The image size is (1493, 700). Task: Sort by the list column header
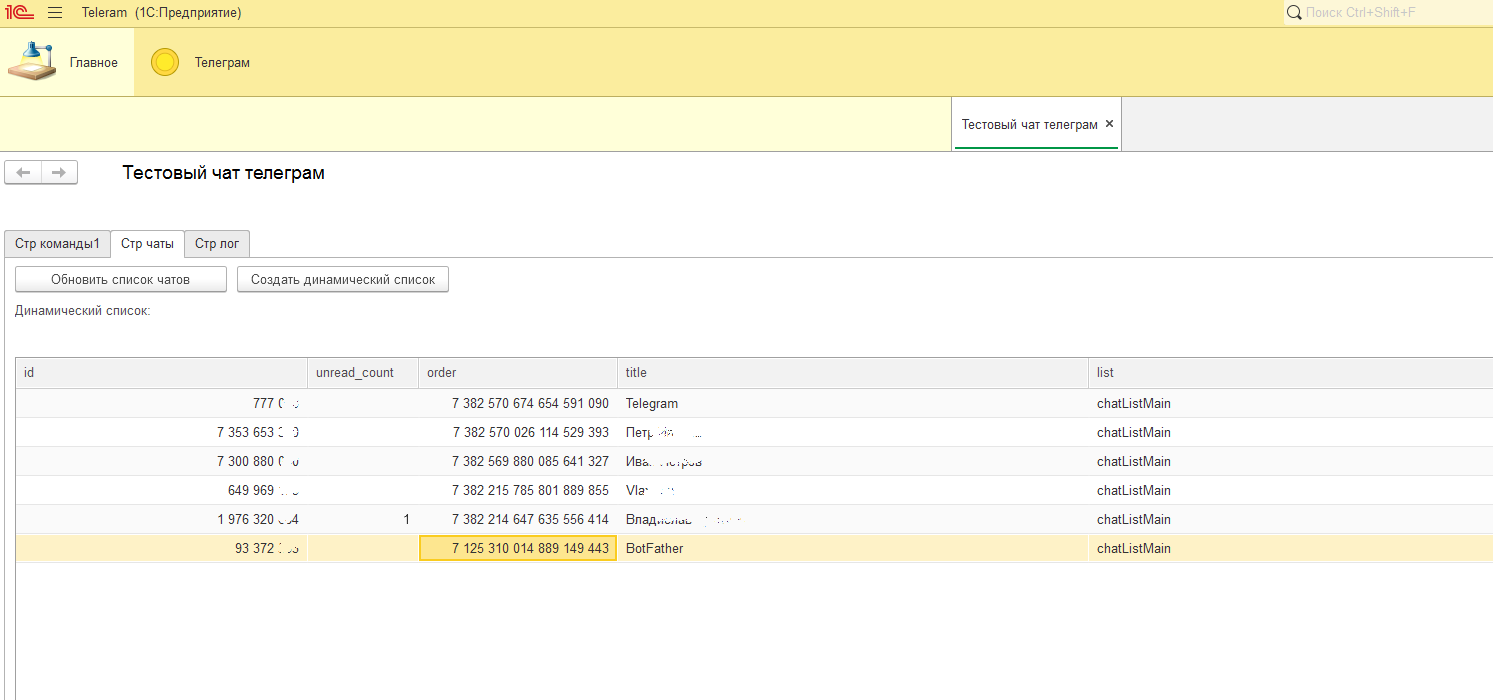pos(1290,372)
